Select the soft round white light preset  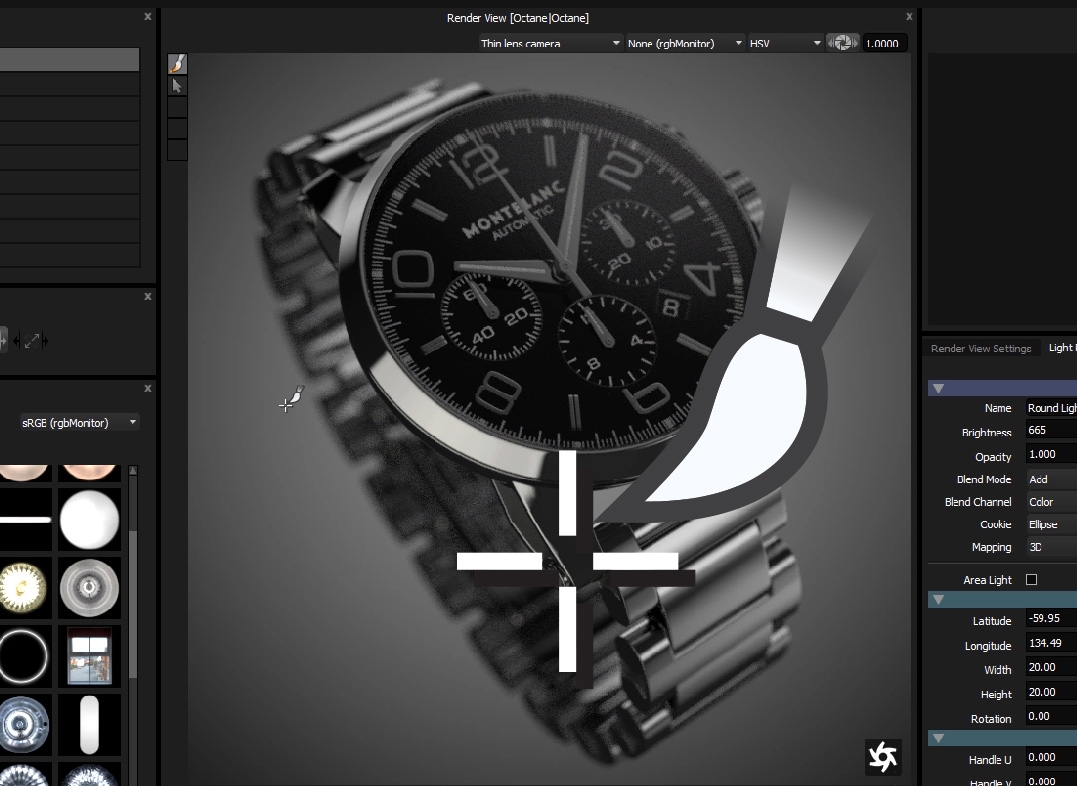89,519
